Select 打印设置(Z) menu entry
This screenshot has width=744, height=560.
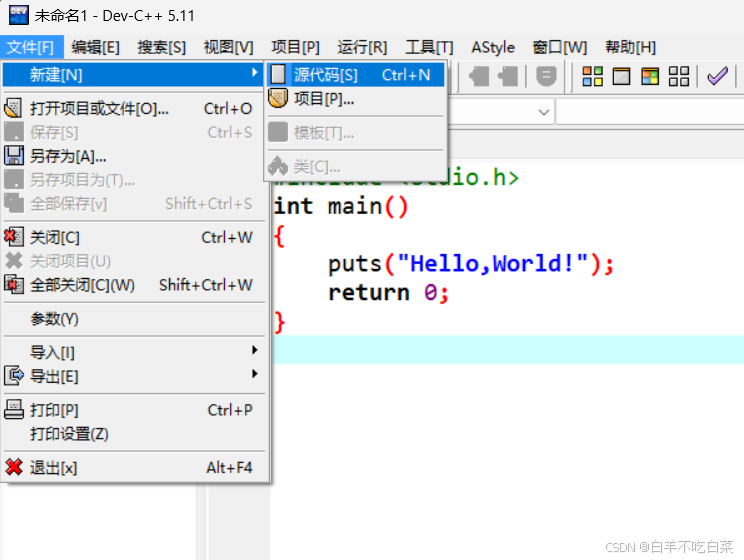tap(133, 434)
